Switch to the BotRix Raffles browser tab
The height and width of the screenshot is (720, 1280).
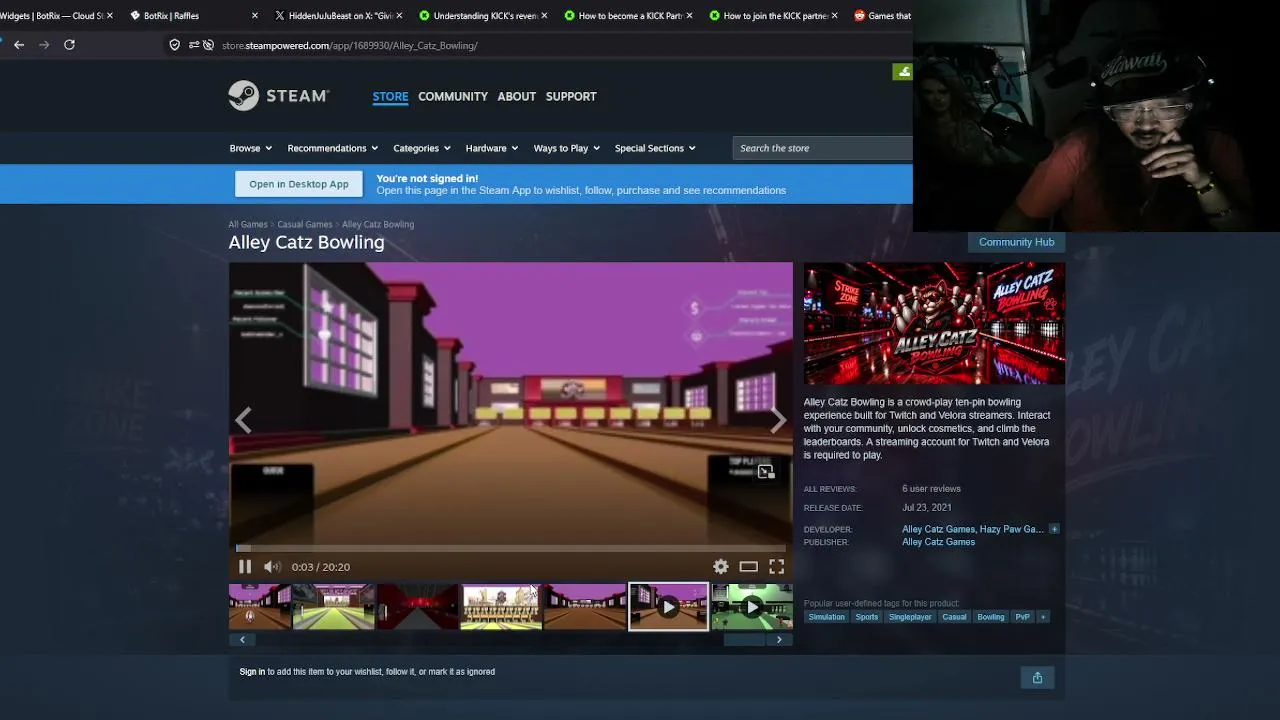(x=192, y=16)
